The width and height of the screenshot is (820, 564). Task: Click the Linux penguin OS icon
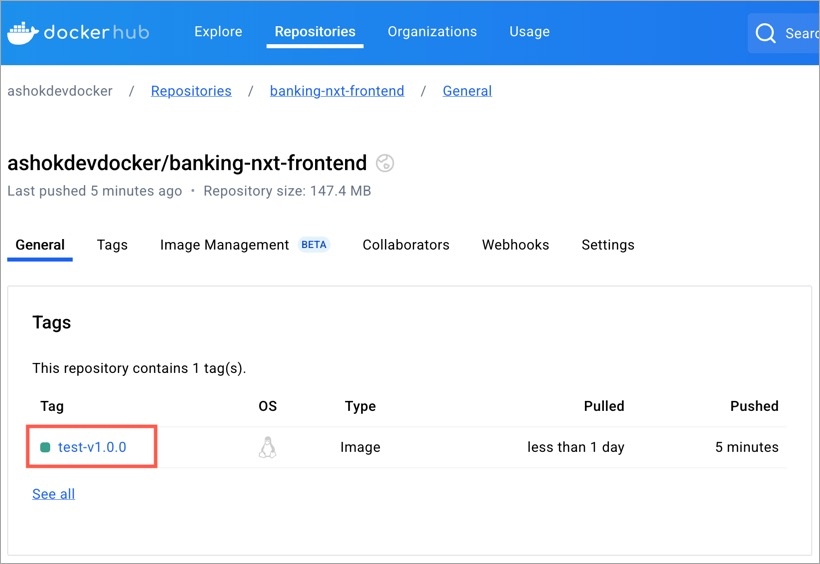[267, 447]
